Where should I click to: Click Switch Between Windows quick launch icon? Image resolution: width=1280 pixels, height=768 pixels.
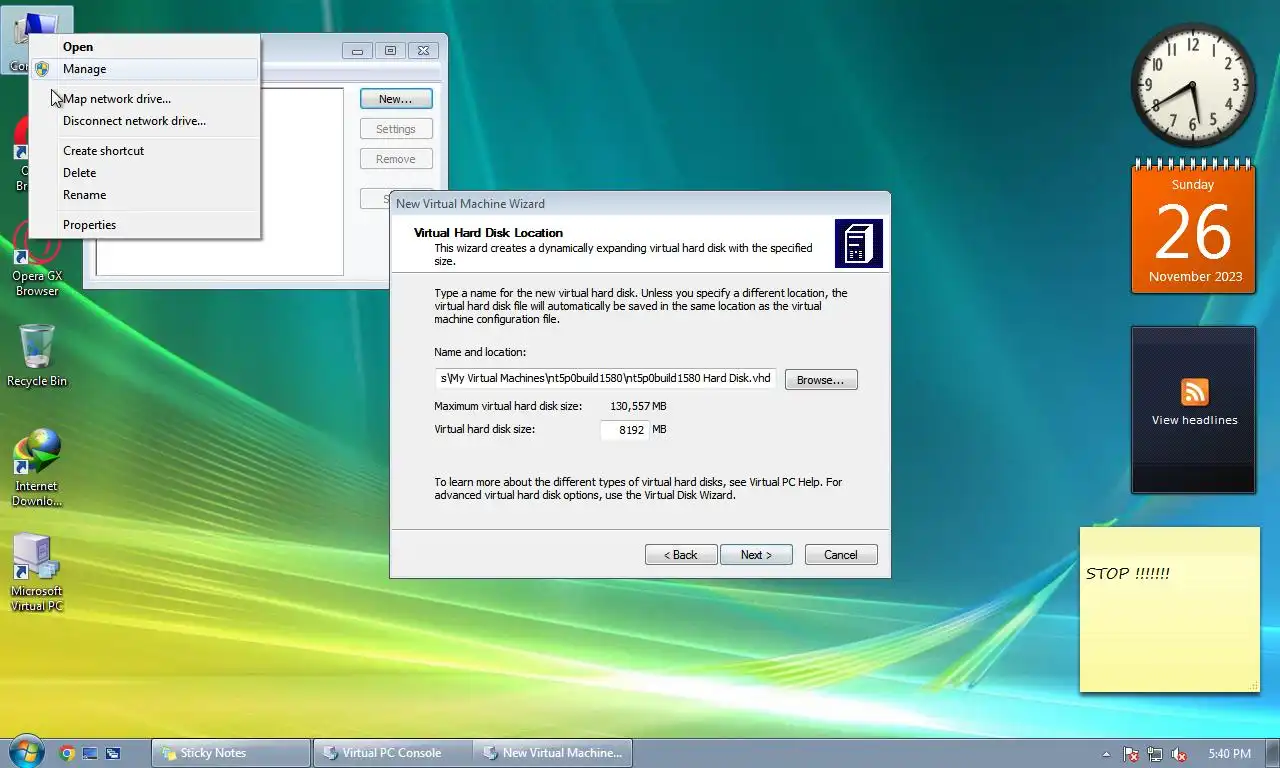pos(113,753)
